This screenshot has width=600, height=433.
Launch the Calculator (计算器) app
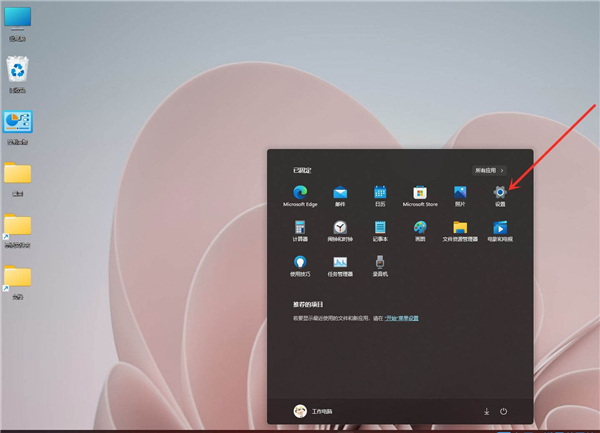click(300, 231)
